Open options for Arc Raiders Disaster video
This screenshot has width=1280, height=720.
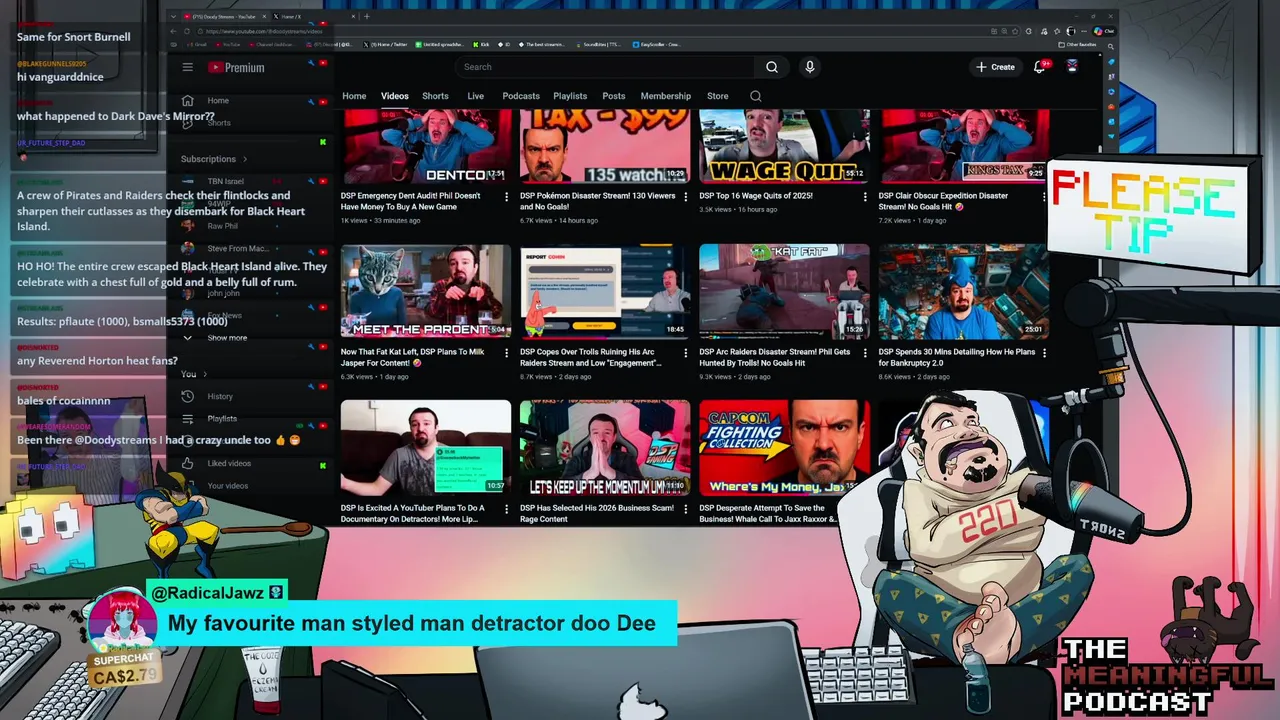[865, 353]
